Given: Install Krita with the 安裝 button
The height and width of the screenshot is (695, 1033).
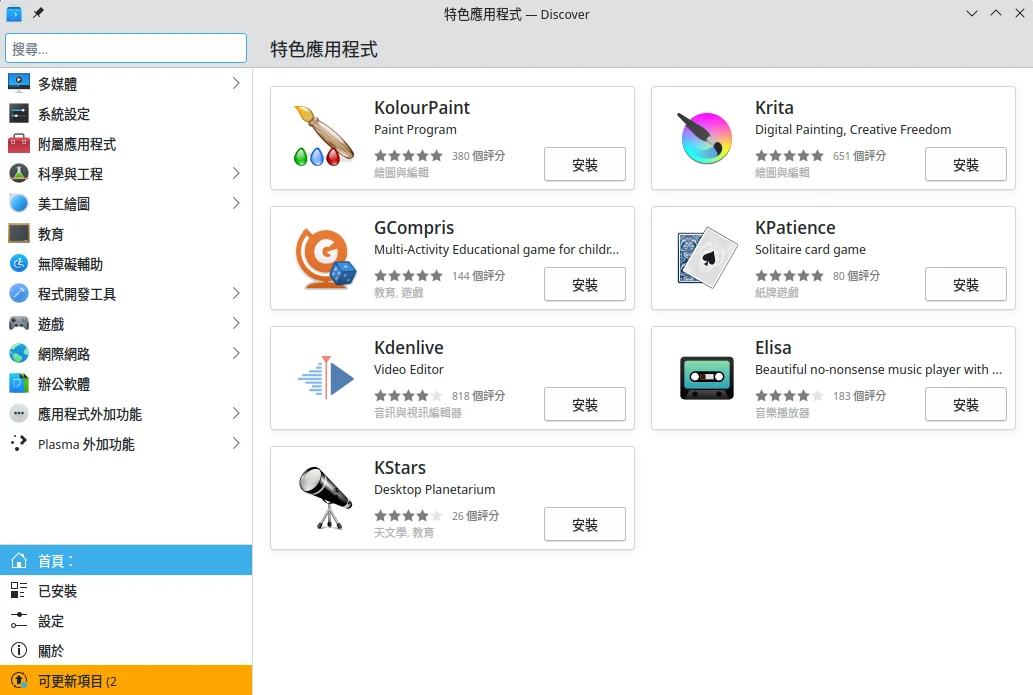Looking at the screenshot, I should point(966,165).
